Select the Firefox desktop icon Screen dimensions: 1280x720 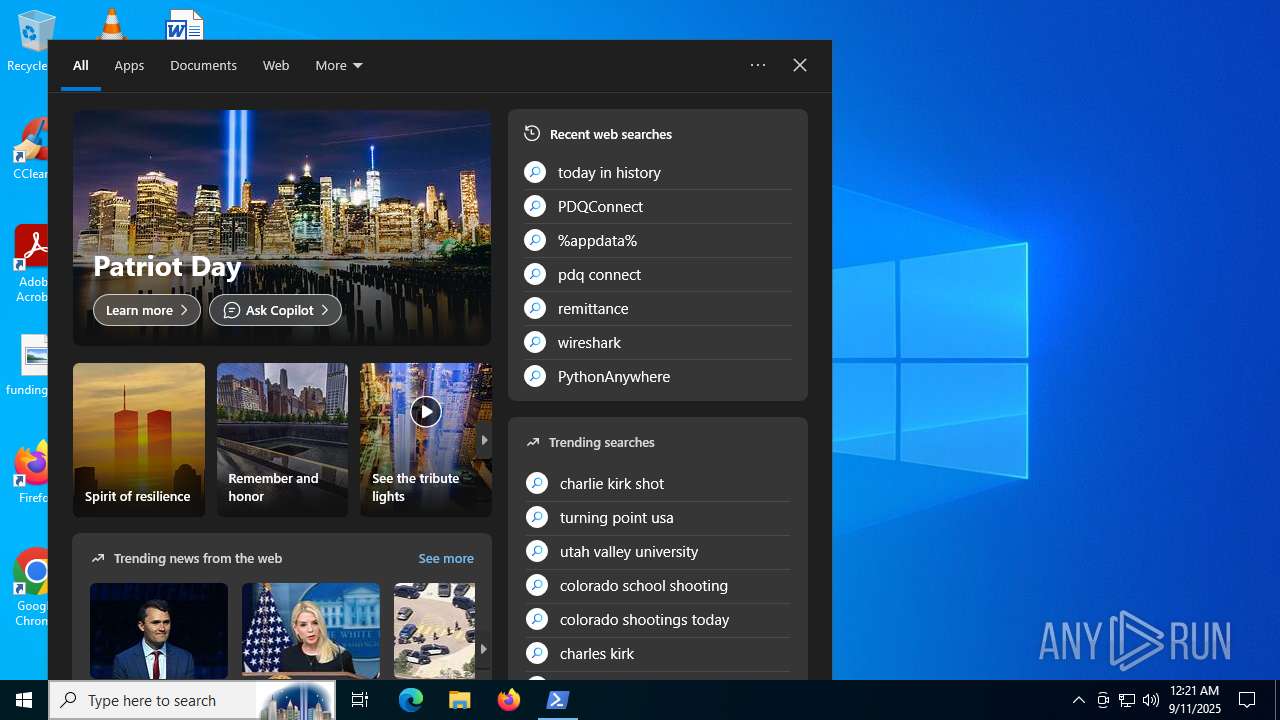(32, 472)
